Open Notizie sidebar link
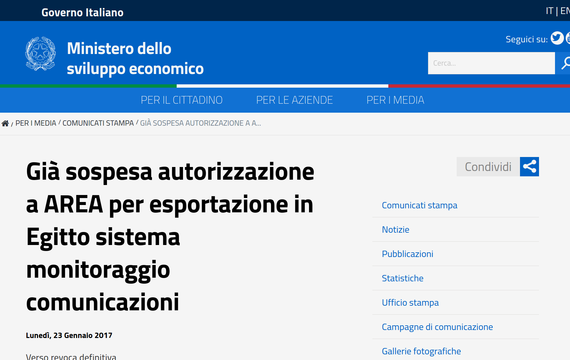Image resolution: width=570 pixels, height=360 pixels. (396, 230)
